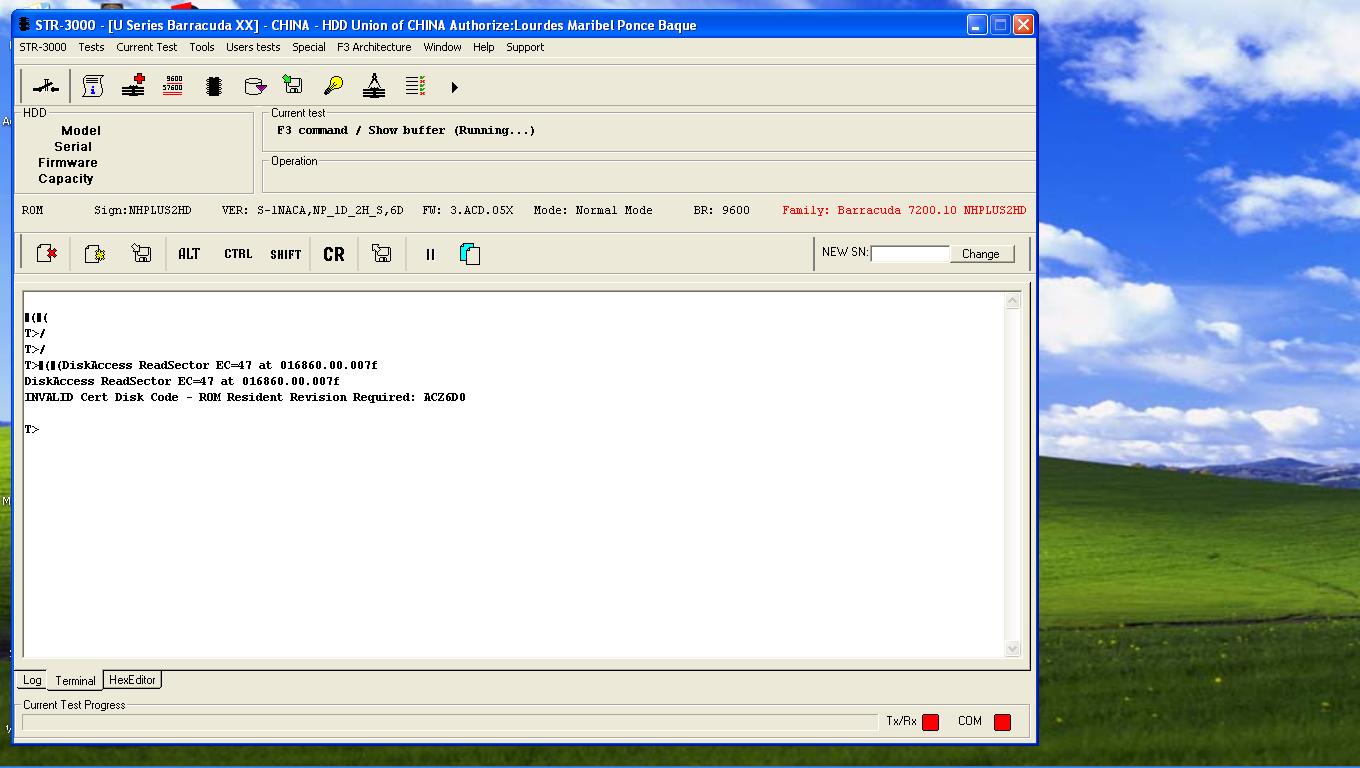Click 'F3 command / Show buffer (Running...)' text
The image size is (1360, 768).
tap(406, 130)
